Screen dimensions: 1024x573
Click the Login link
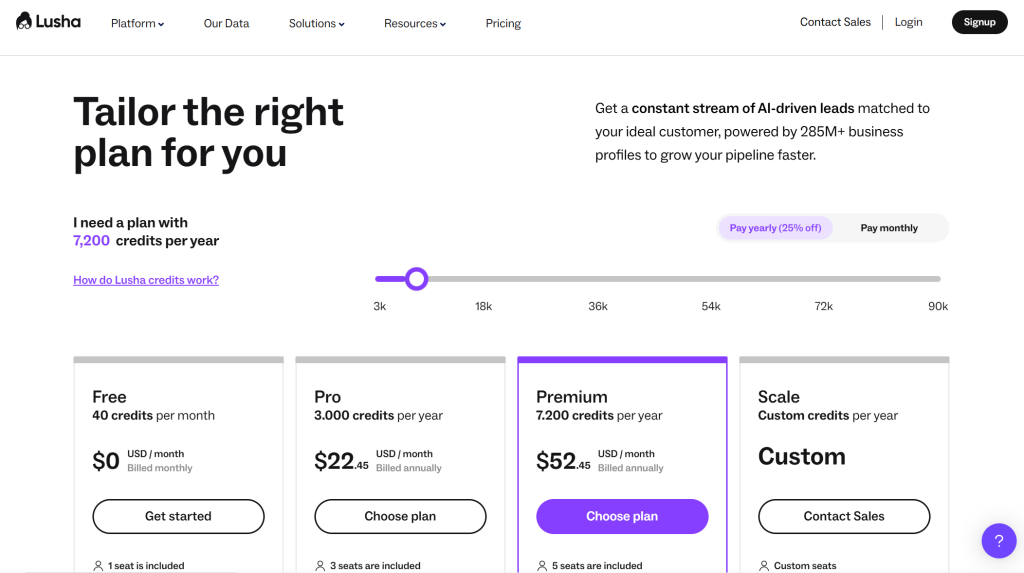point(908,22)
